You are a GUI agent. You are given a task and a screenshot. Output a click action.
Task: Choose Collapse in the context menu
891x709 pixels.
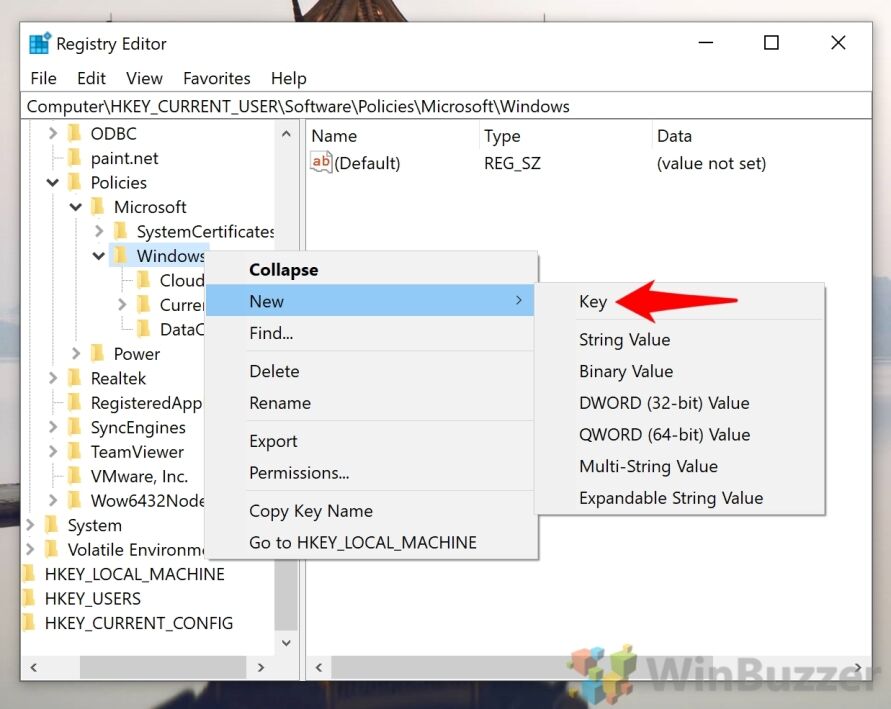372,269
